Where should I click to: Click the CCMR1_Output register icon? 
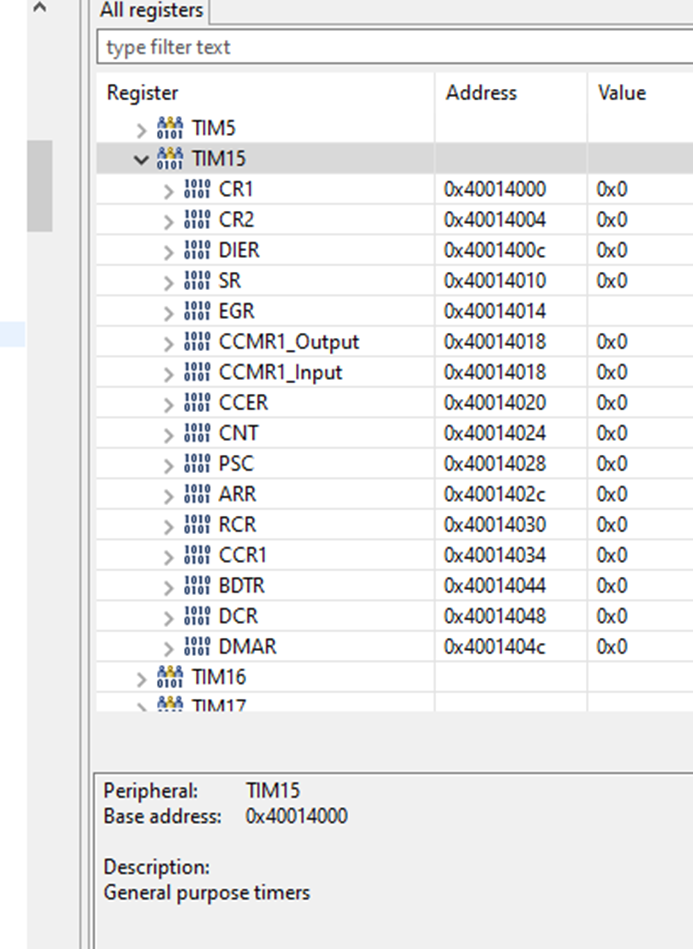[x=197, y=341]
